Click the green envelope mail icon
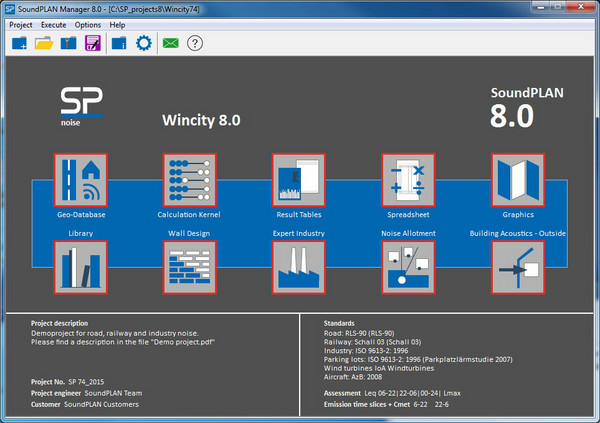600x423 pixels. coord(170,43)
